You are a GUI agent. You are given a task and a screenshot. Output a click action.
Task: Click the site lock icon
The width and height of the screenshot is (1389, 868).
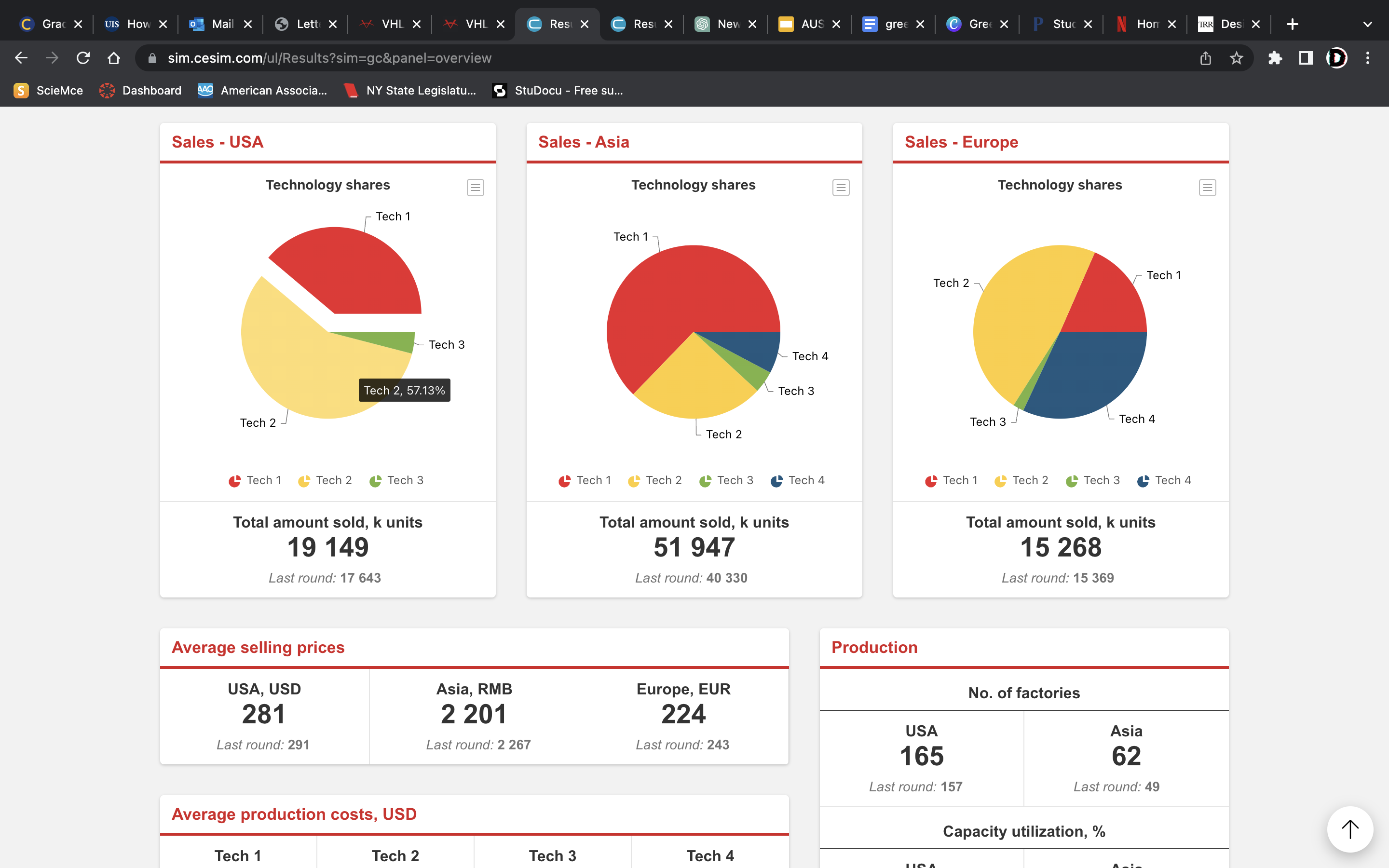point(152,58)
